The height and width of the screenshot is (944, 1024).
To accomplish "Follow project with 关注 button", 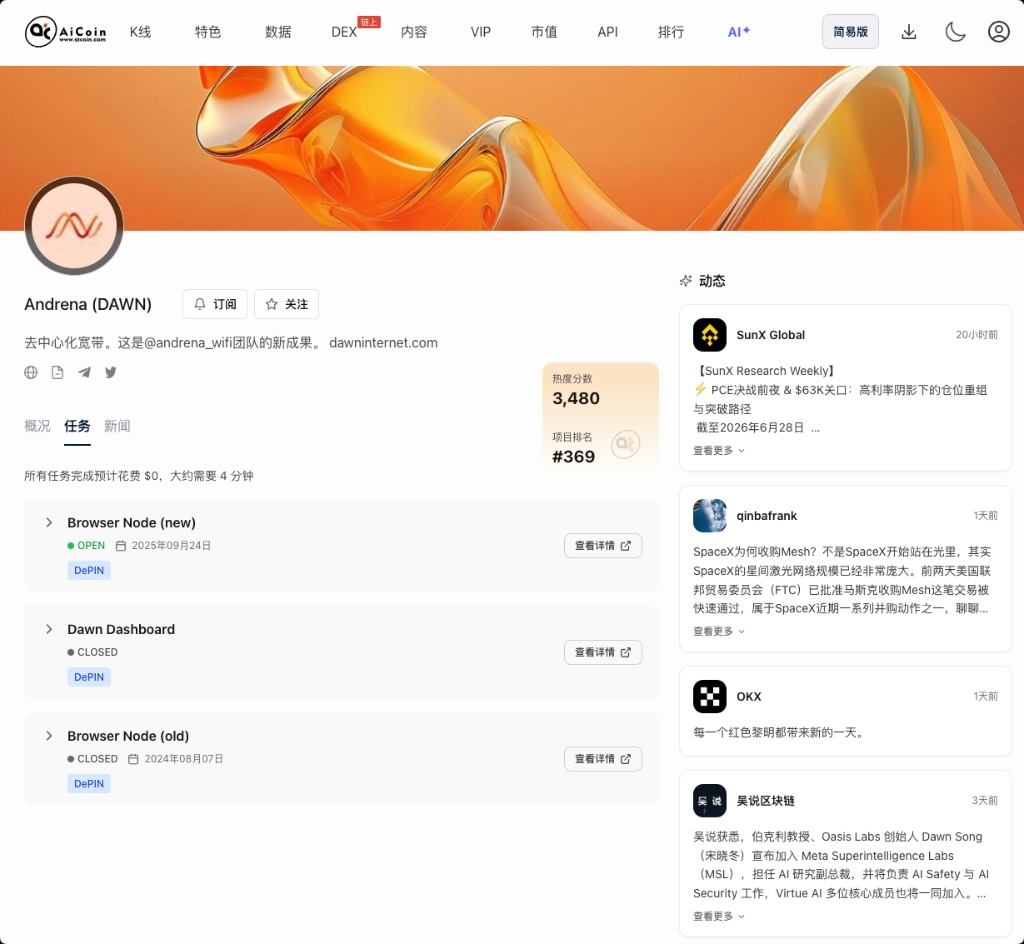I will [286, 304].
